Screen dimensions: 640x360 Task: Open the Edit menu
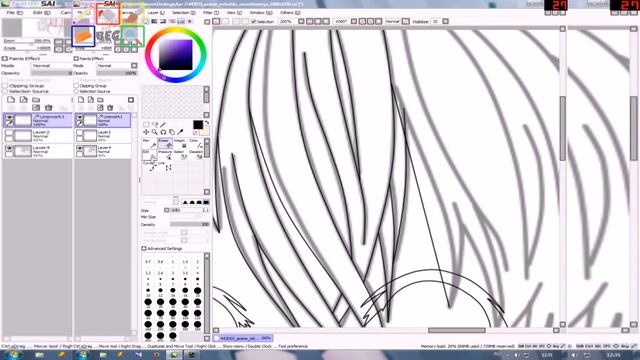pos(41,13)
